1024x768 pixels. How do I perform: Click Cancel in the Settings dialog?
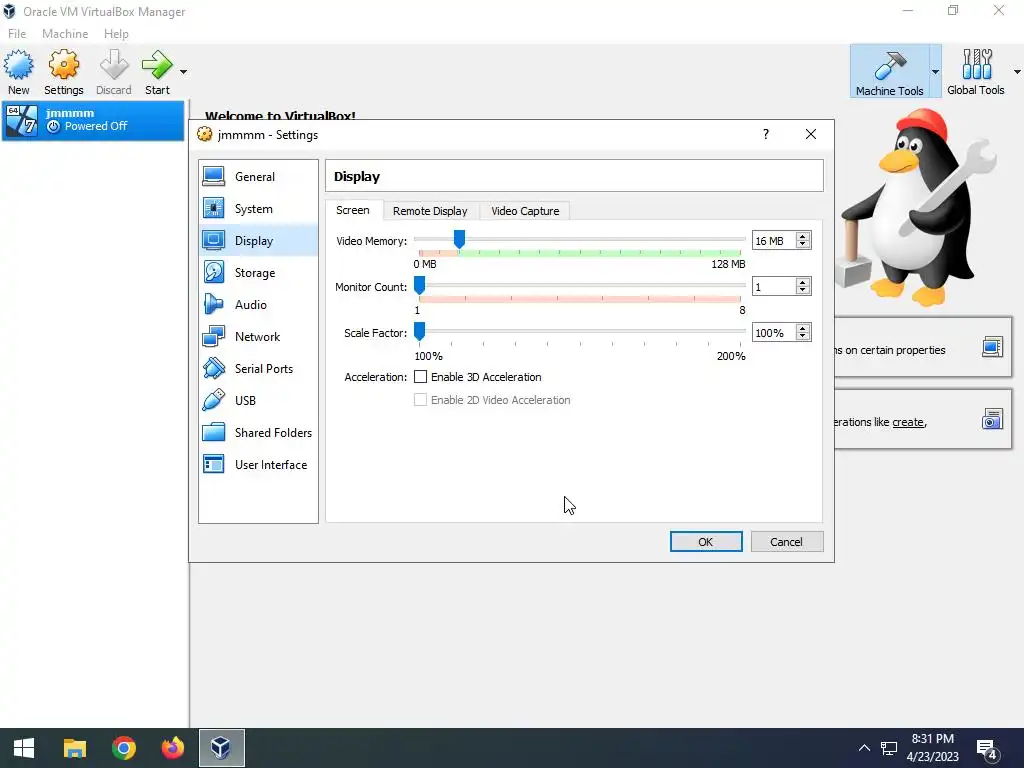pos(786,541)
